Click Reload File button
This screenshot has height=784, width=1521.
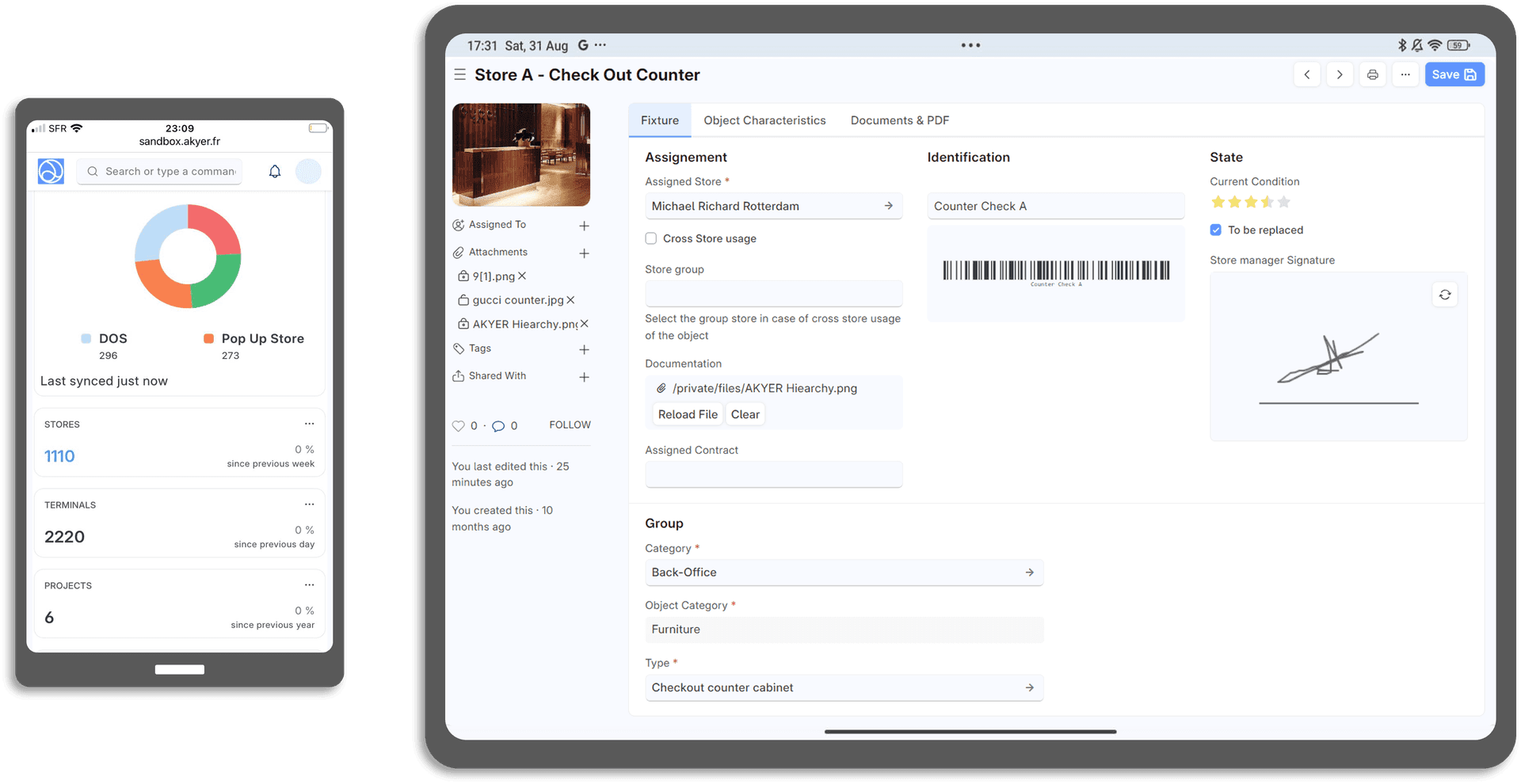pos(688,414)
